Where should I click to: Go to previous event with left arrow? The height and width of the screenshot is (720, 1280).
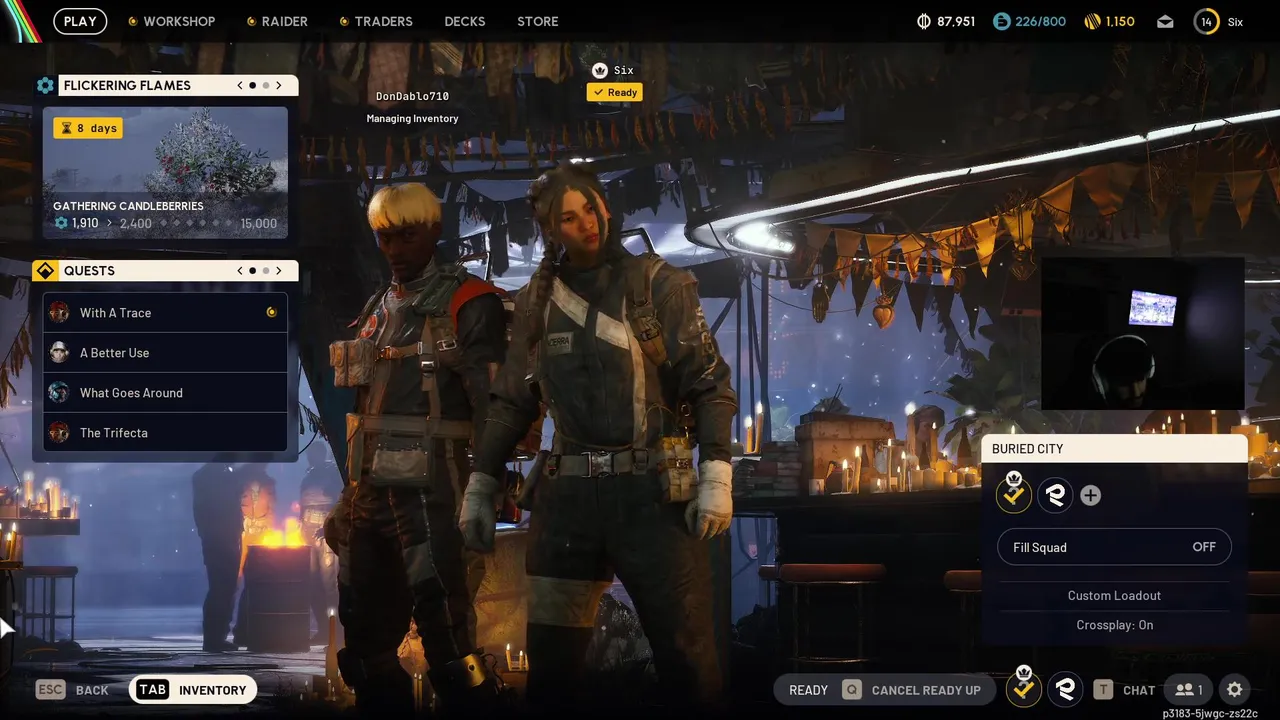tap(240, 86)
